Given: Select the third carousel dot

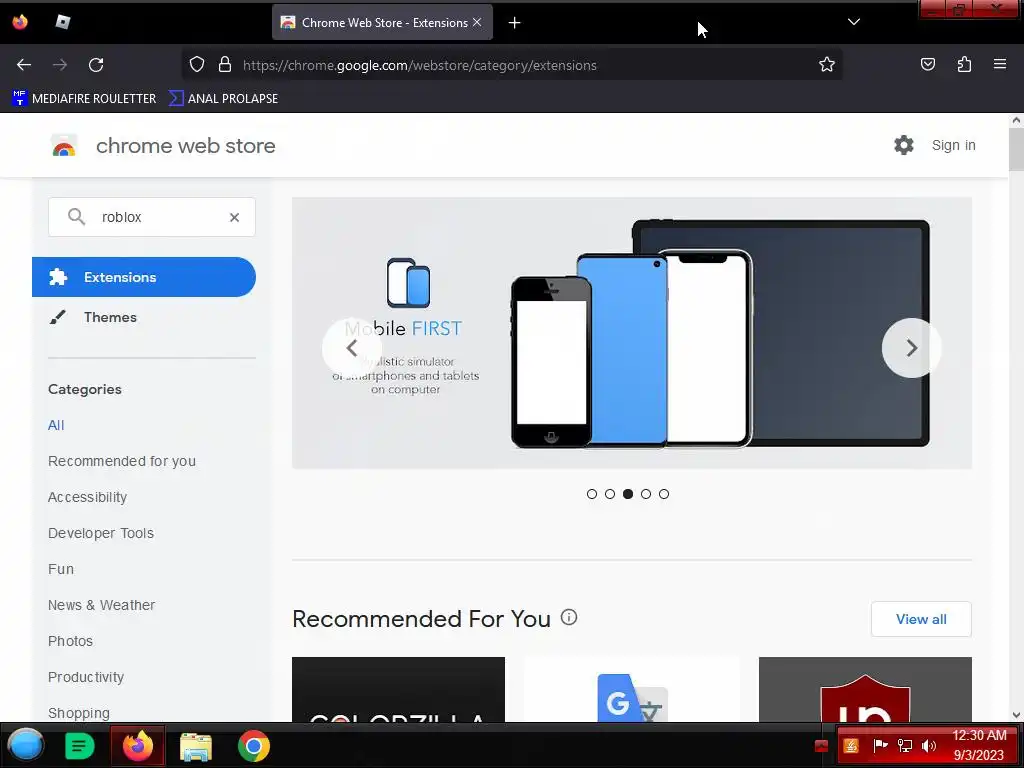Looking at the screenshot, I should [628, 494].
